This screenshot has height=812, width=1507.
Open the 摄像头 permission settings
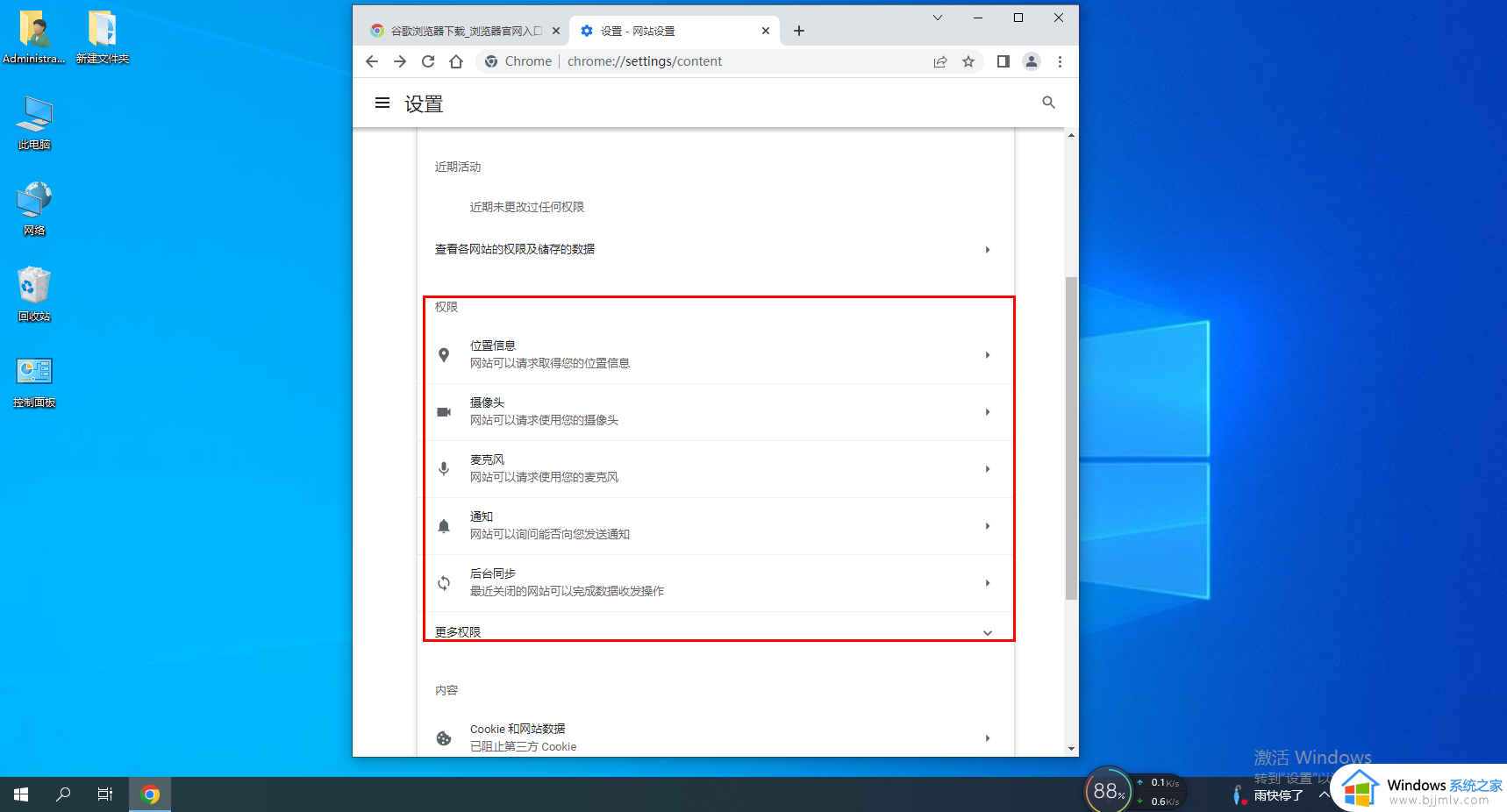point(715,411)
